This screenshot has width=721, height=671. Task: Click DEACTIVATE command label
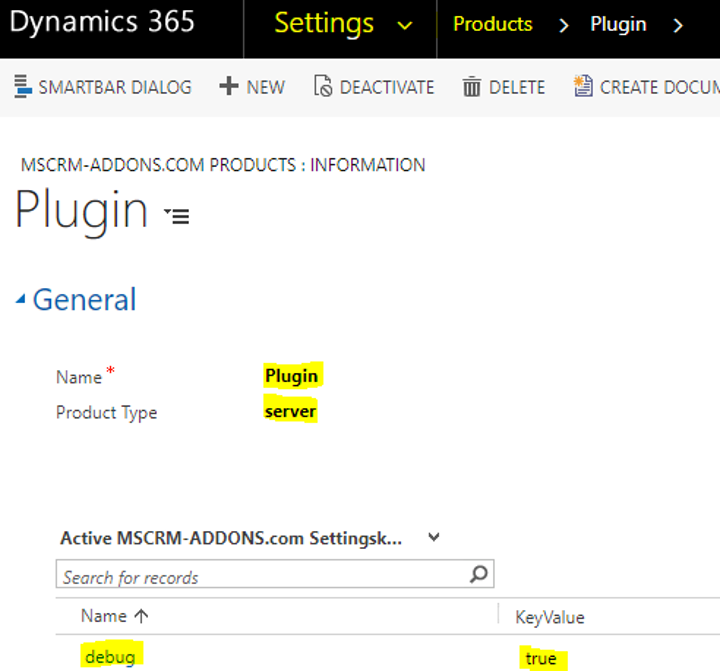pyautogui.click(x=387, y=87)
